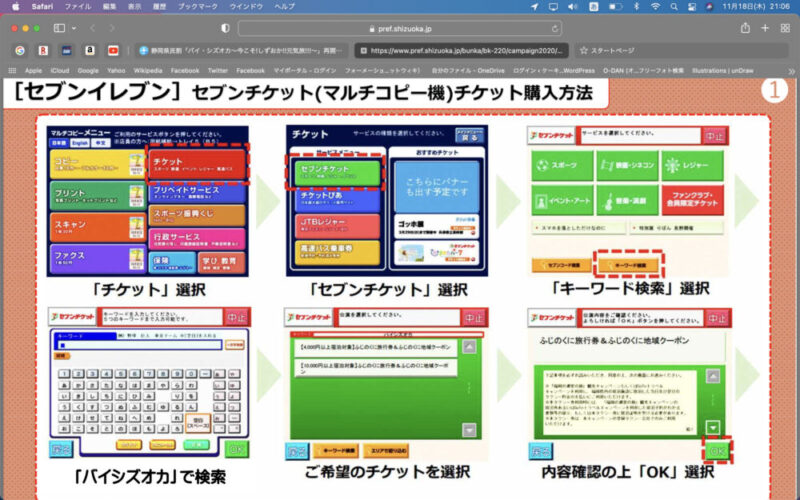The width and height of the screenshot is (800, 500).
Task: Open the 編集 menu
Action: (109, 7)
